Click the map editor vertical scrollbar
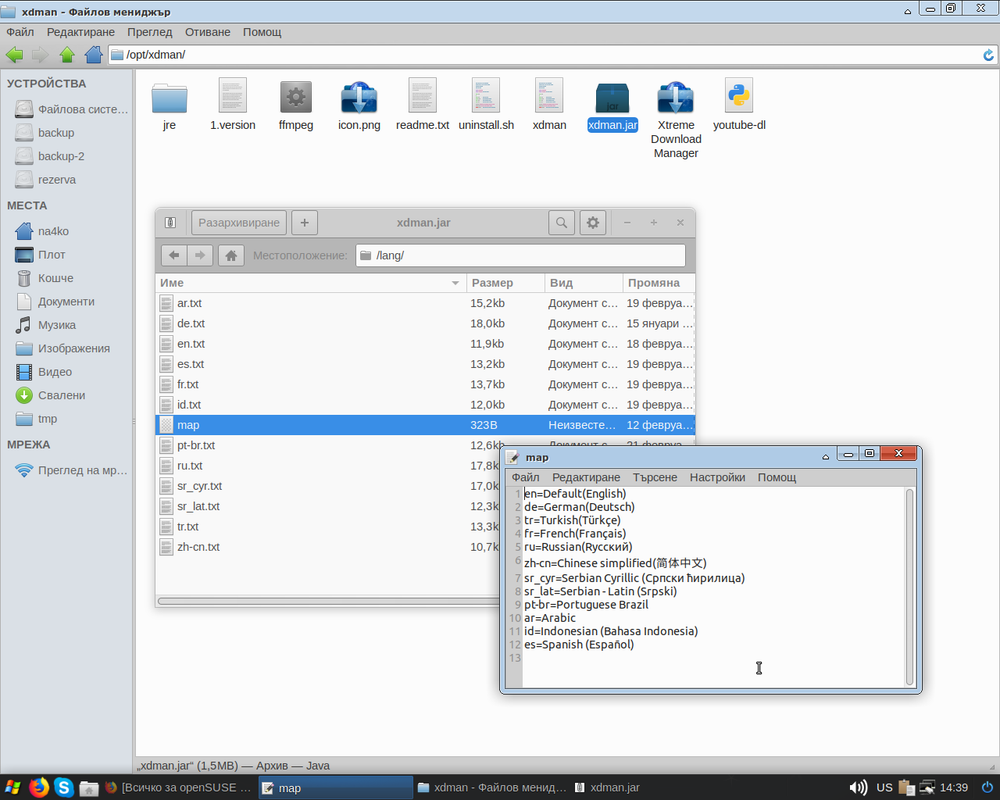This screenshot has width=1000, height=800. pos(909,587)
